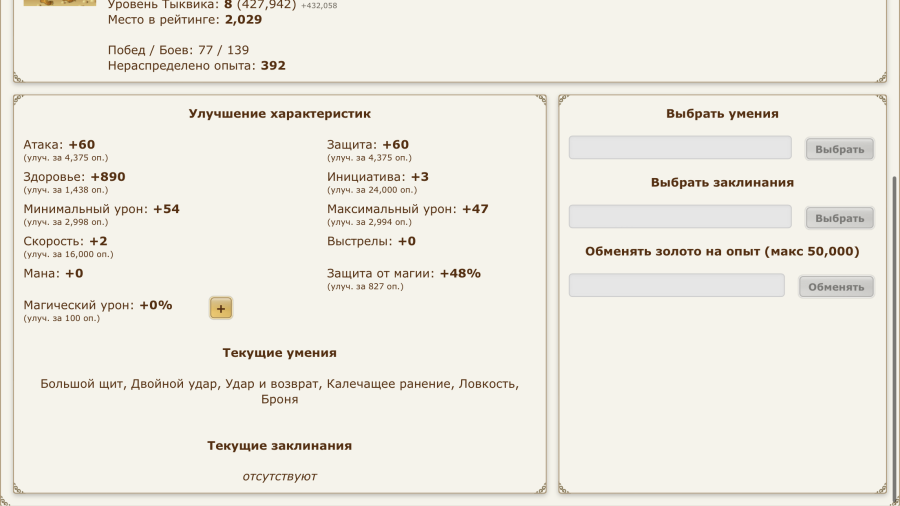
Task: Click the pumpkin avatar image
Action: 60,3
